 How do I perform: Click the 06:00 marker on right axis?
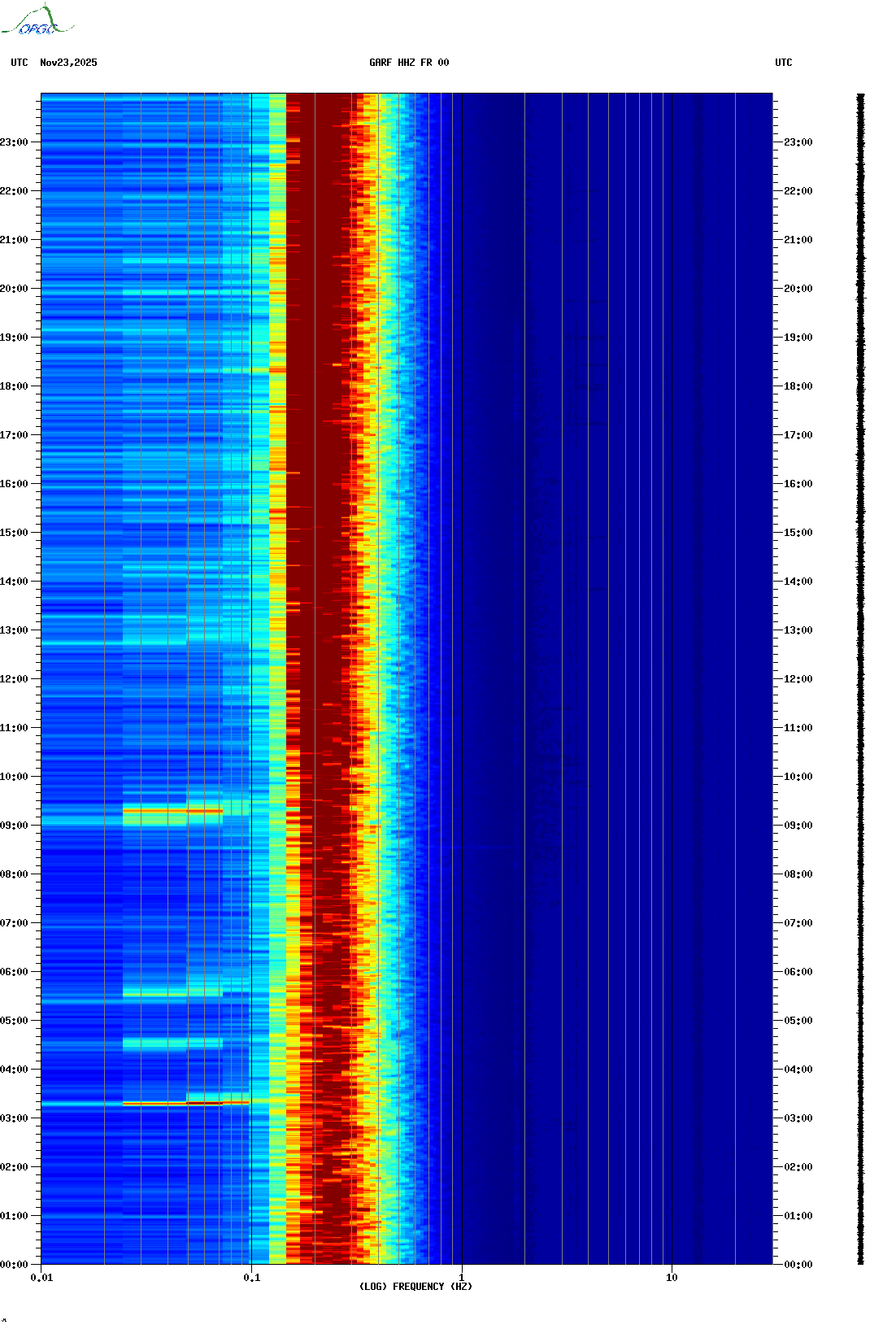tap(798, 972)
